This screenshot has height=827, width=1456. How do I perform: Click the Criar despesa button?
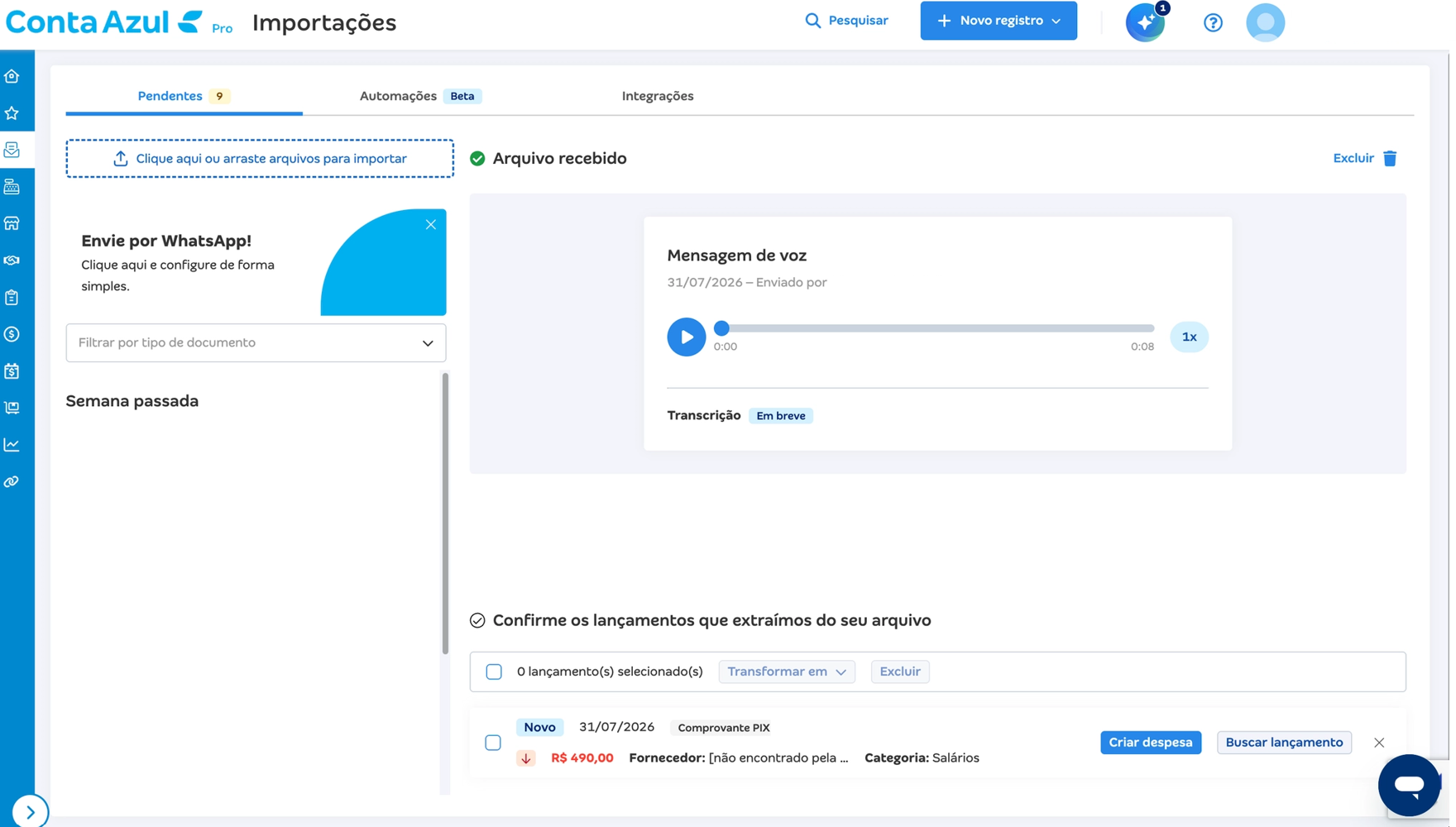(x=1151, y=743)
